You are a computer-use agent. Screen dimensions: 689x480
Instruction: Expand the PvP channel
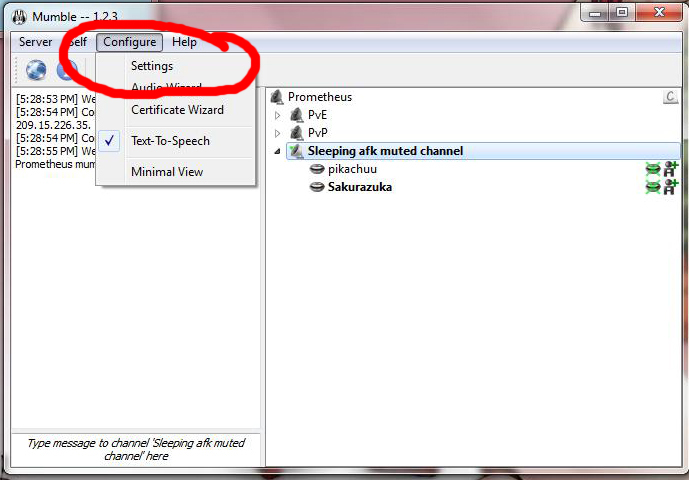[278, 133]
